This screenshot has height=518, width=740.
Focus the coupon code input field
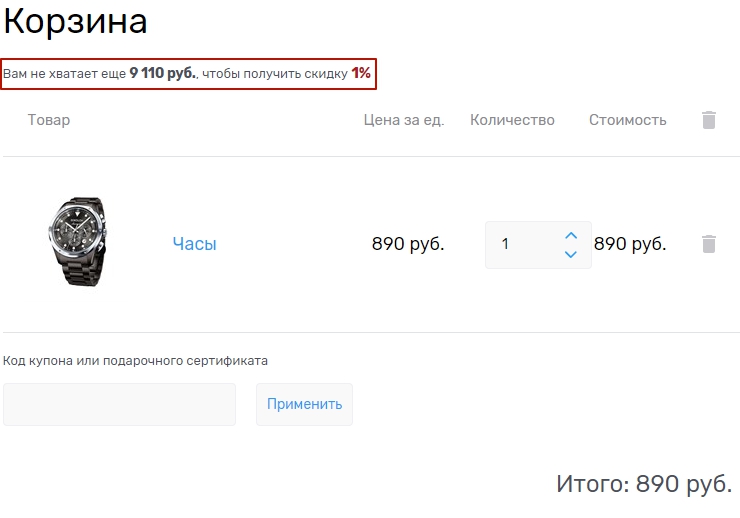(x=119, y=404)
